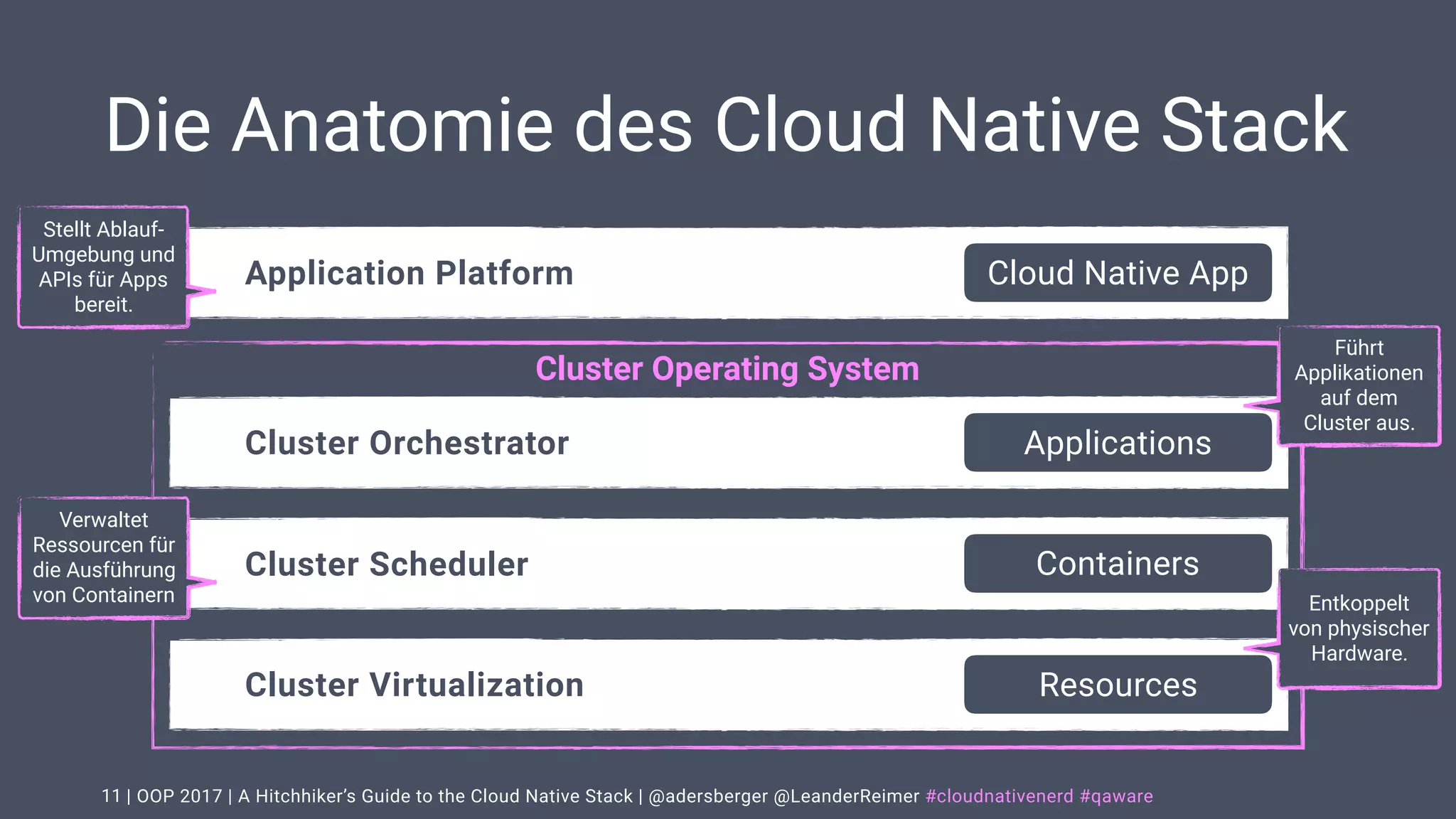Viewport: 1456px width, 819px height.
Task: Select the 'Application Platform' layer label
Action: point(409,273)
